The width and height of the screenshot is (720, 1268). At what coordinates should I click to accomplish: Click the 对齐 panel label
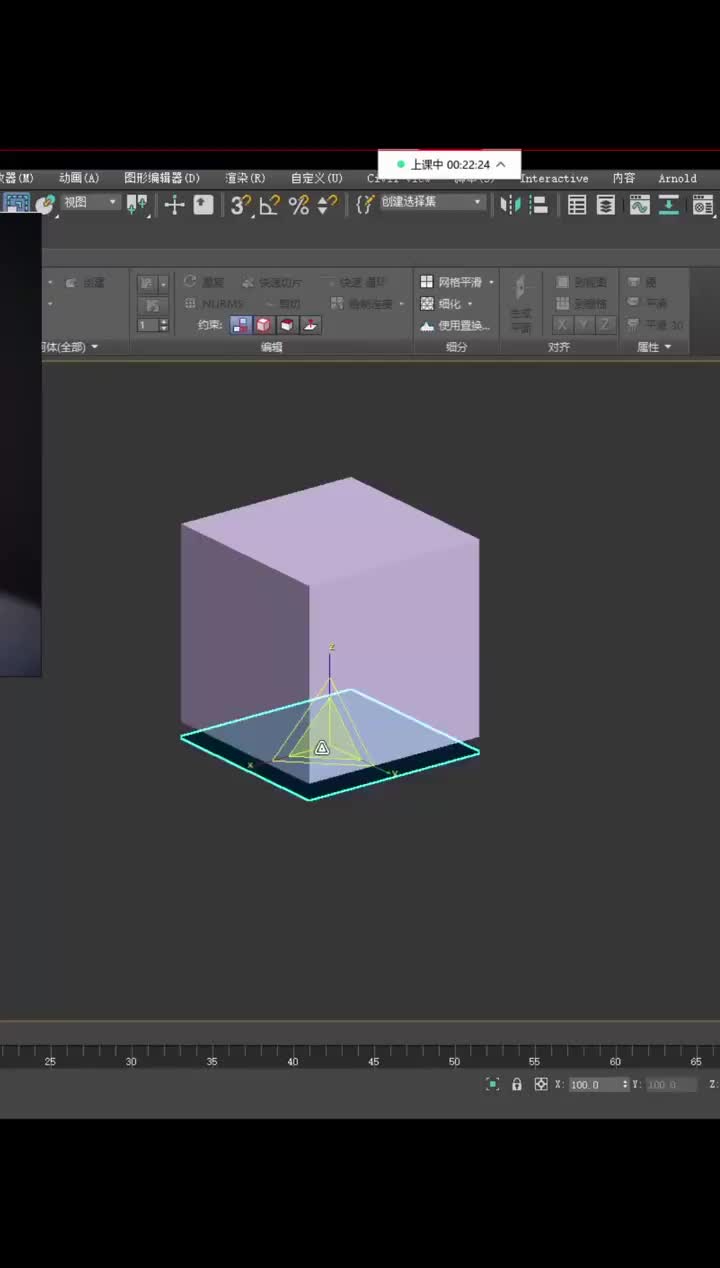[x=559, y=347]
